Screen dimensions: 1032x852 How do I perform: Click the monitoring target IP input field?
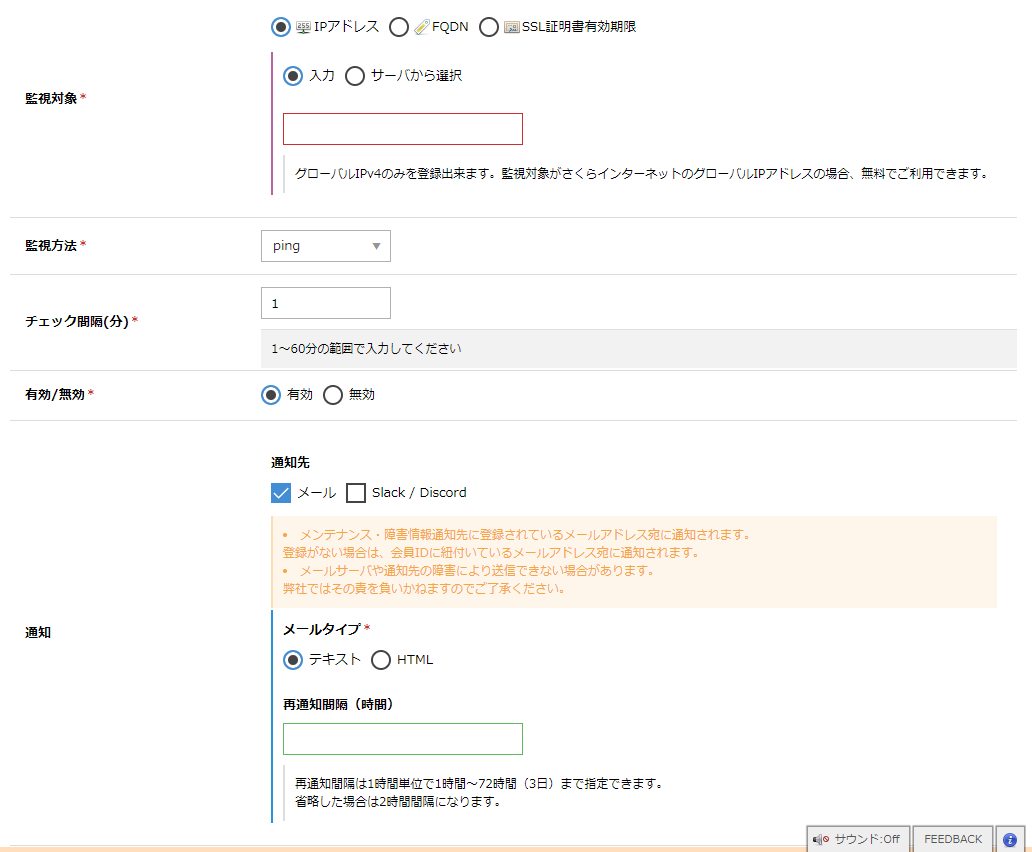[402, 129]
